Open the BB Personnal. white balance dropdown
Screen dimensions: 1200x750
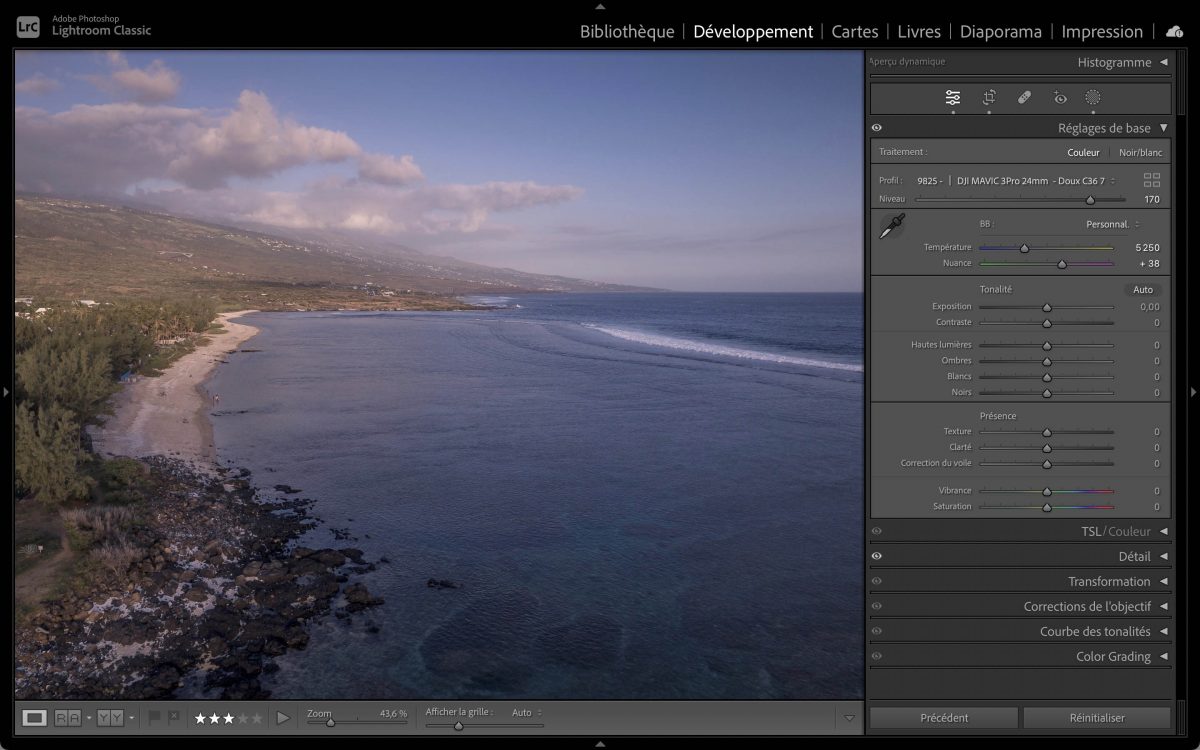pos(1112,224)
